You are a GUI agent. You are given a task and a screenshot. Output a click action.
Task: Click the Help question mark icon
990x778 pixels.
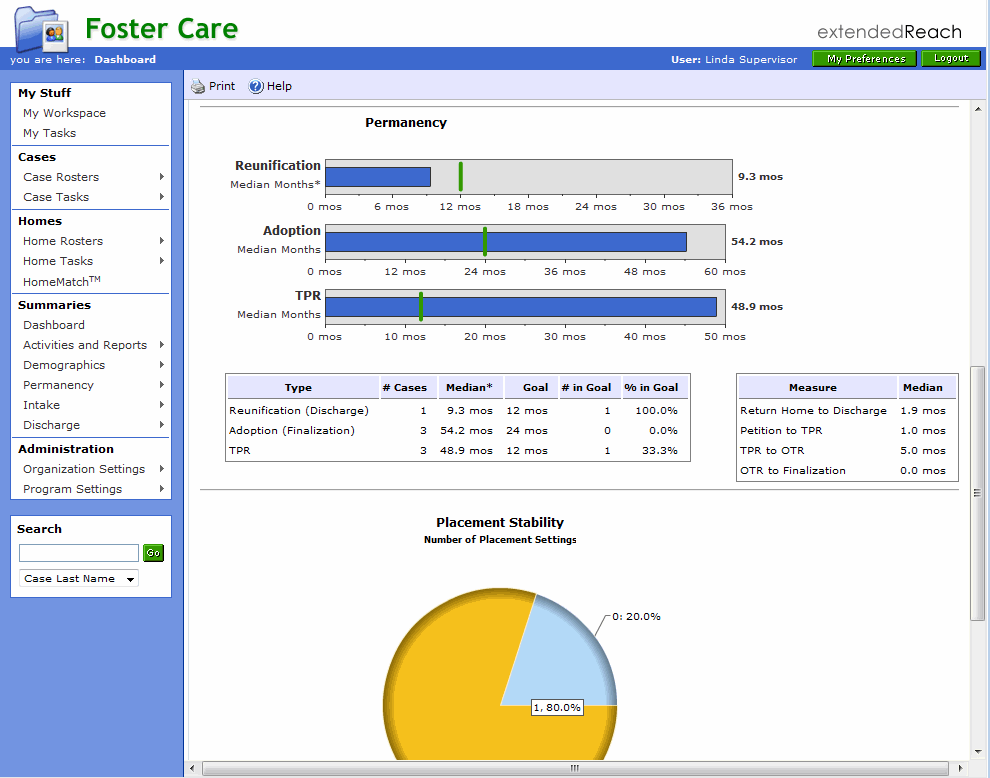click(x=256, y=87)
